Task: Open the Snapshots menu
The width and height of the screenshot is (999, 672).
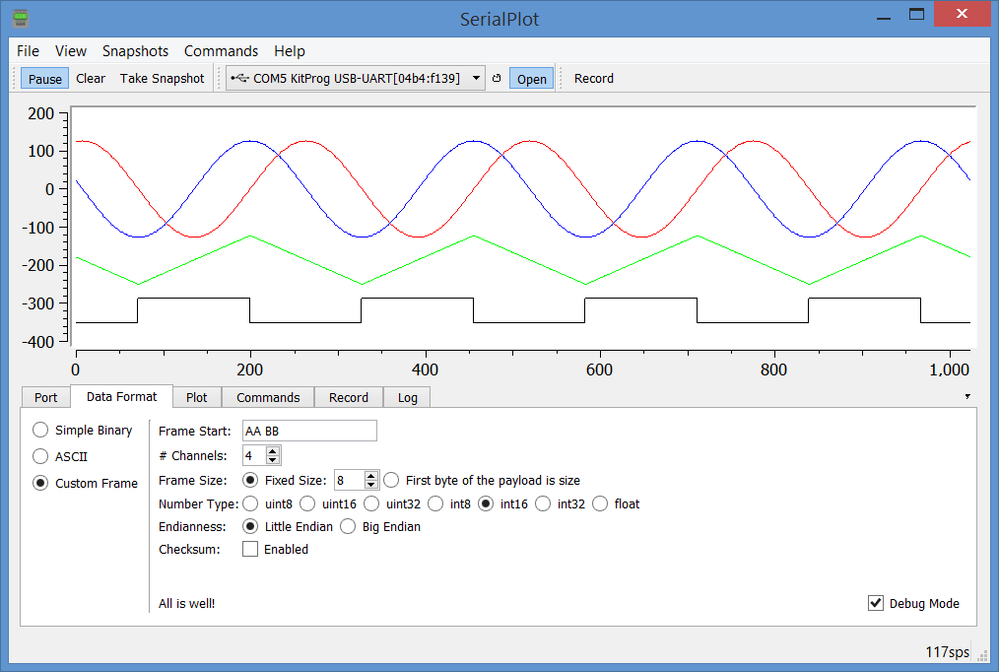Action: pyautogui.click(x=135, y=51)
